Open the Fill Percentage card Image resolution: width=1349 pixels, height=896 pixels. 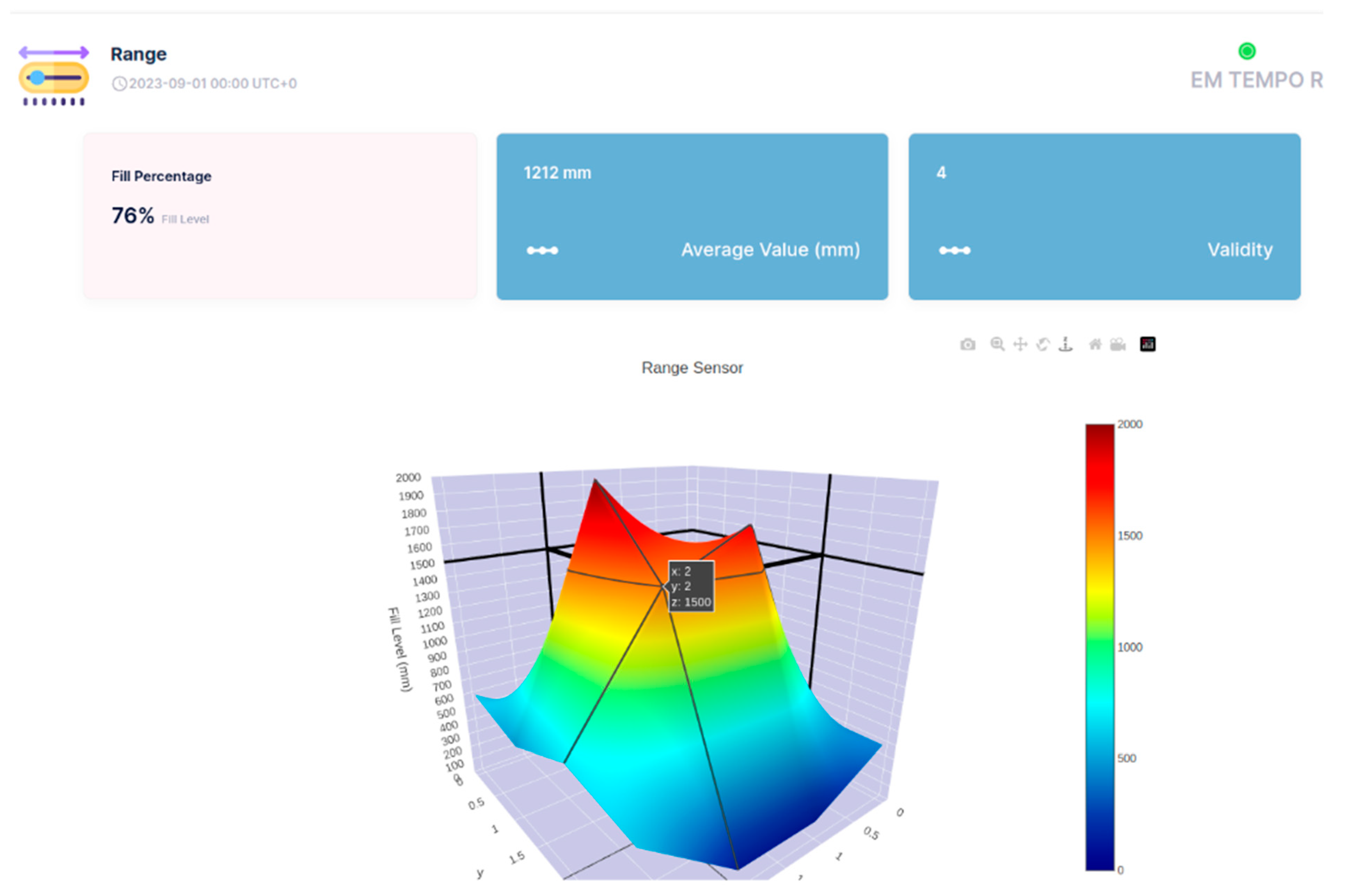coord(280,216)
